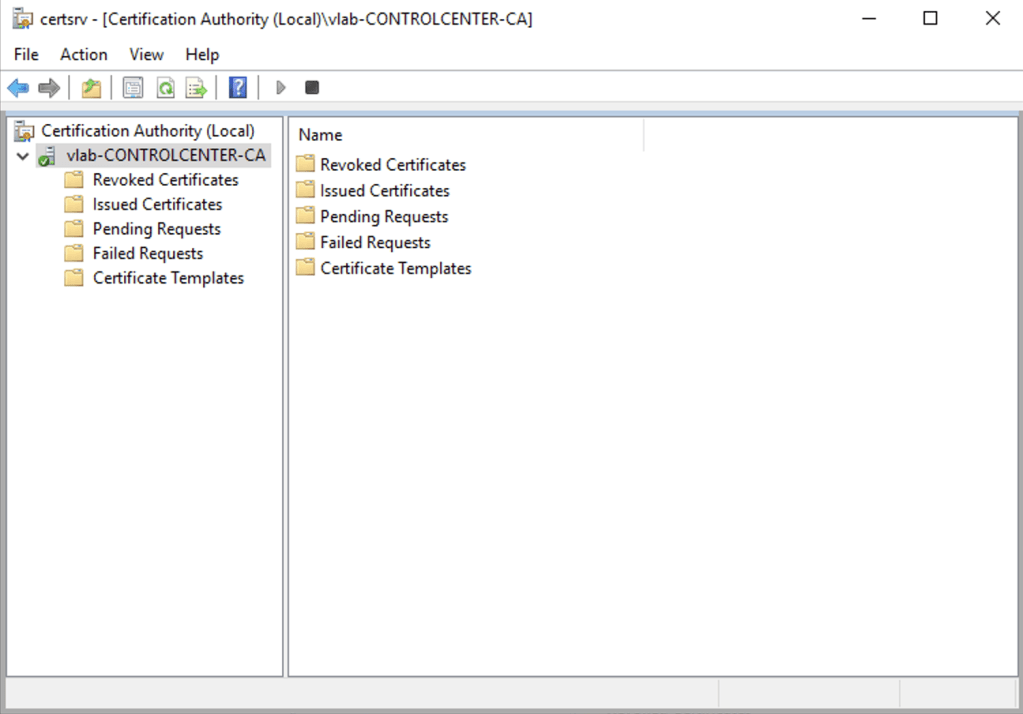Image resolution: width=1023 pixels, height=714 pixels.
Task: Select Certification Authority (Local) root node
Action: click(x=147, y=131)
